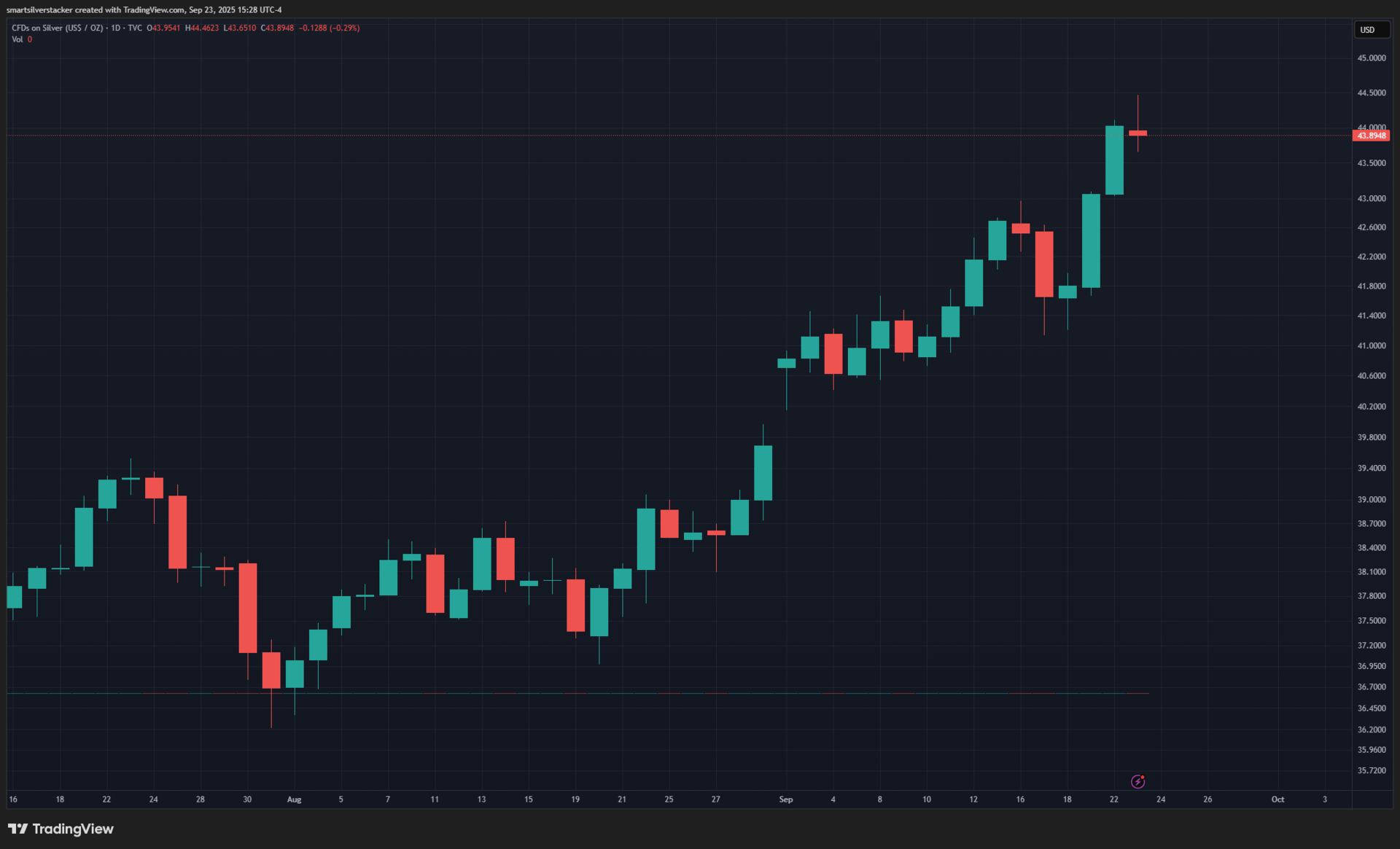Click the red 43.8948 current price label
Viewport: 1400px width, 849px height.
(x=1371, y=136)
